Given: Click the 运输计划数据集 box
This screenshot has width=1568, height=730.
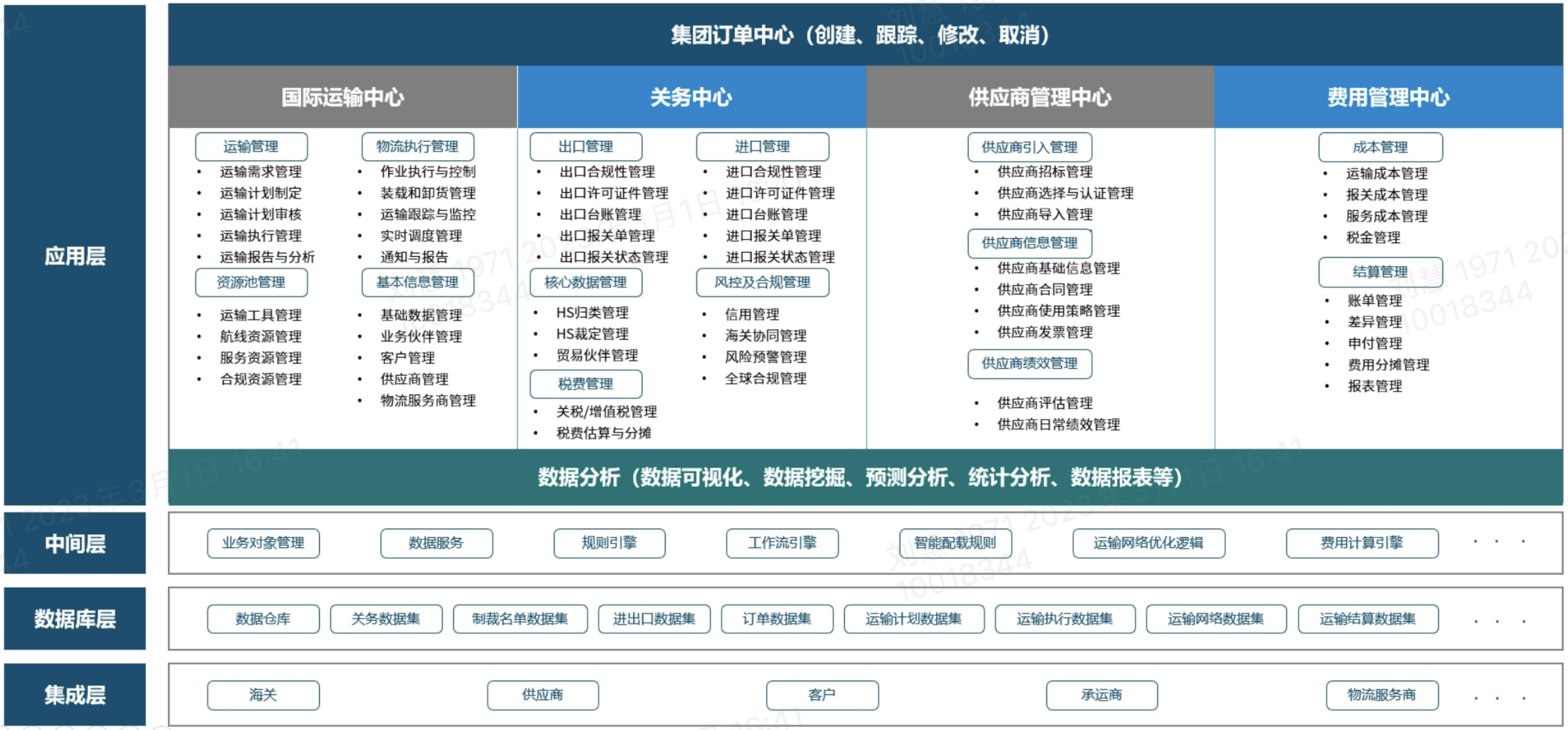Looking at the screenshot, I should [x=915, y=619].
